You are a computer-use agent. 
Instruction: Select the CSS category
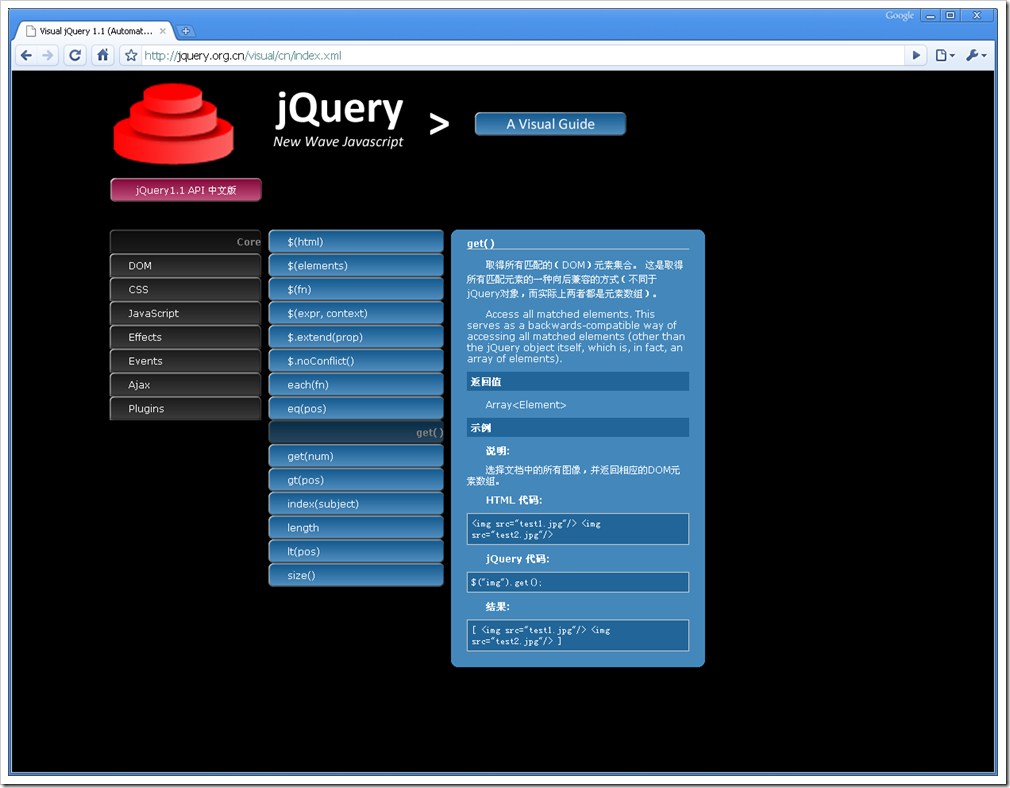(x=186, y=289)
